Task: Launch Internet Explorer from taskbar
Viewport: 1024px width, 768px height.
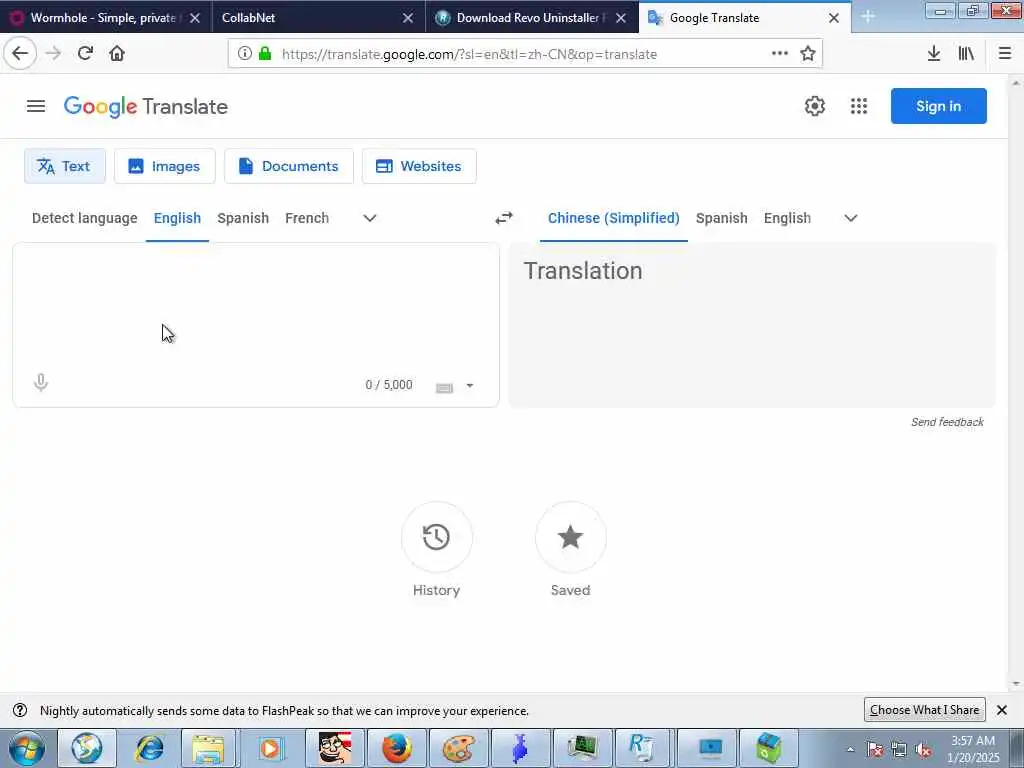Action: click(x=149, y=748)
